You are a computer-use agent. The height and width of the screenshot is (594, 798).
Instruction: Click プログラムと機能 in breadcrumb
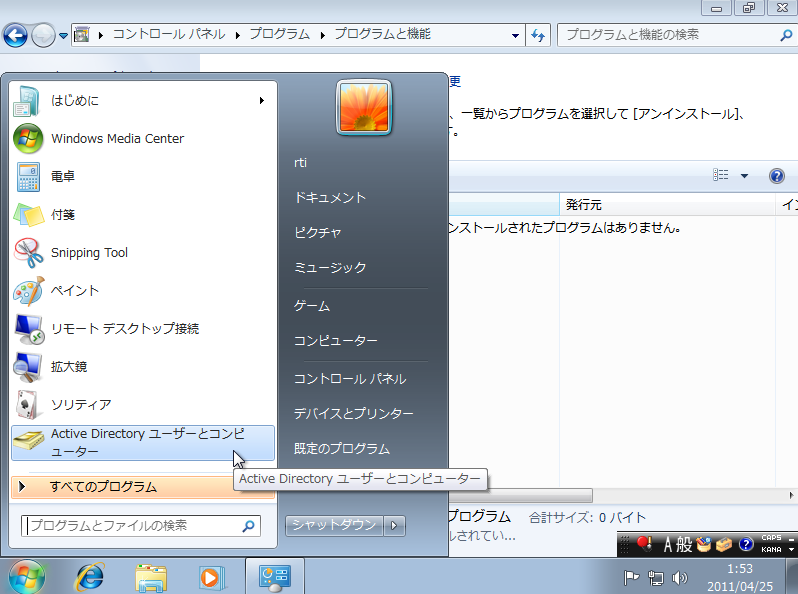(383, 34)
